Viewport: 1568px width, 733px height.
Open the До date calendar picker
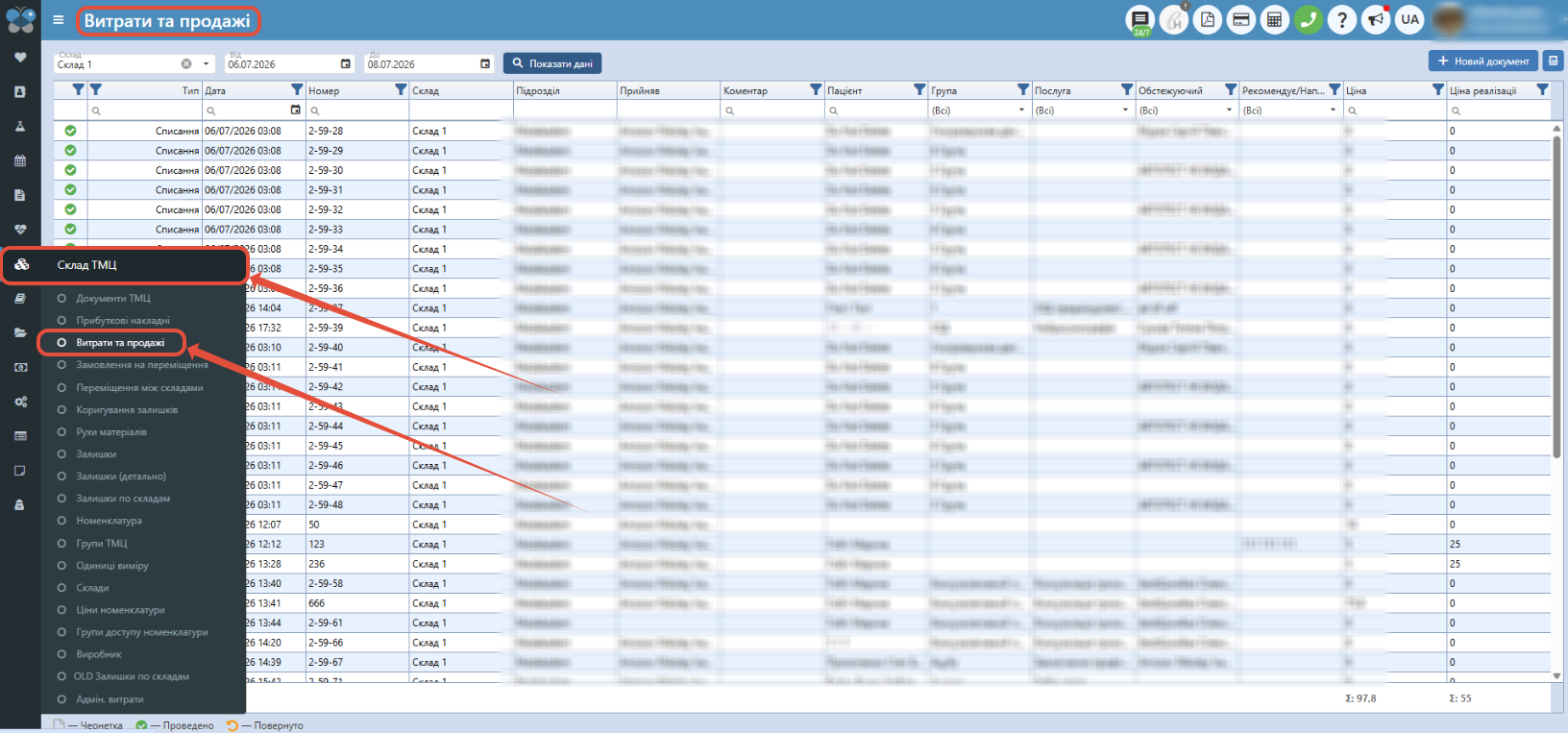pyautogui.click(x=485, y=64)
